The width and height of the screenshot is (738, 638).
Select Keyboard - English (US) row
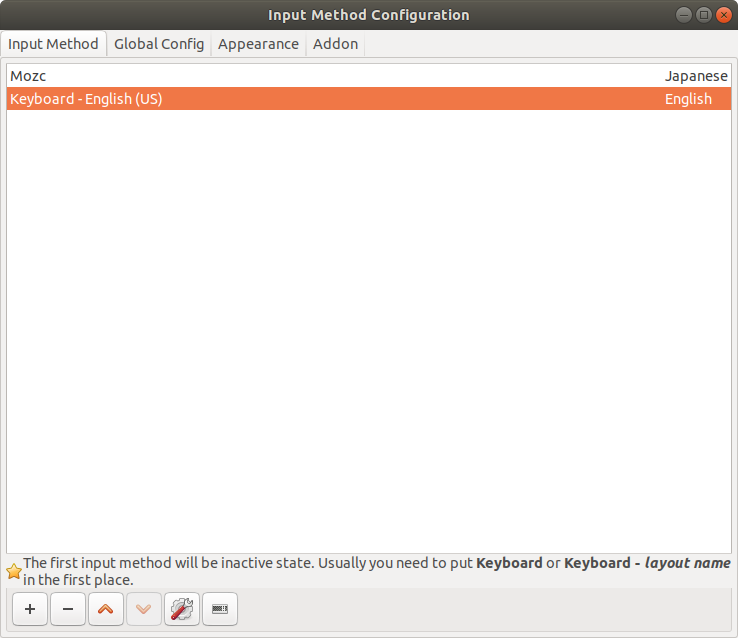point(369,99)
